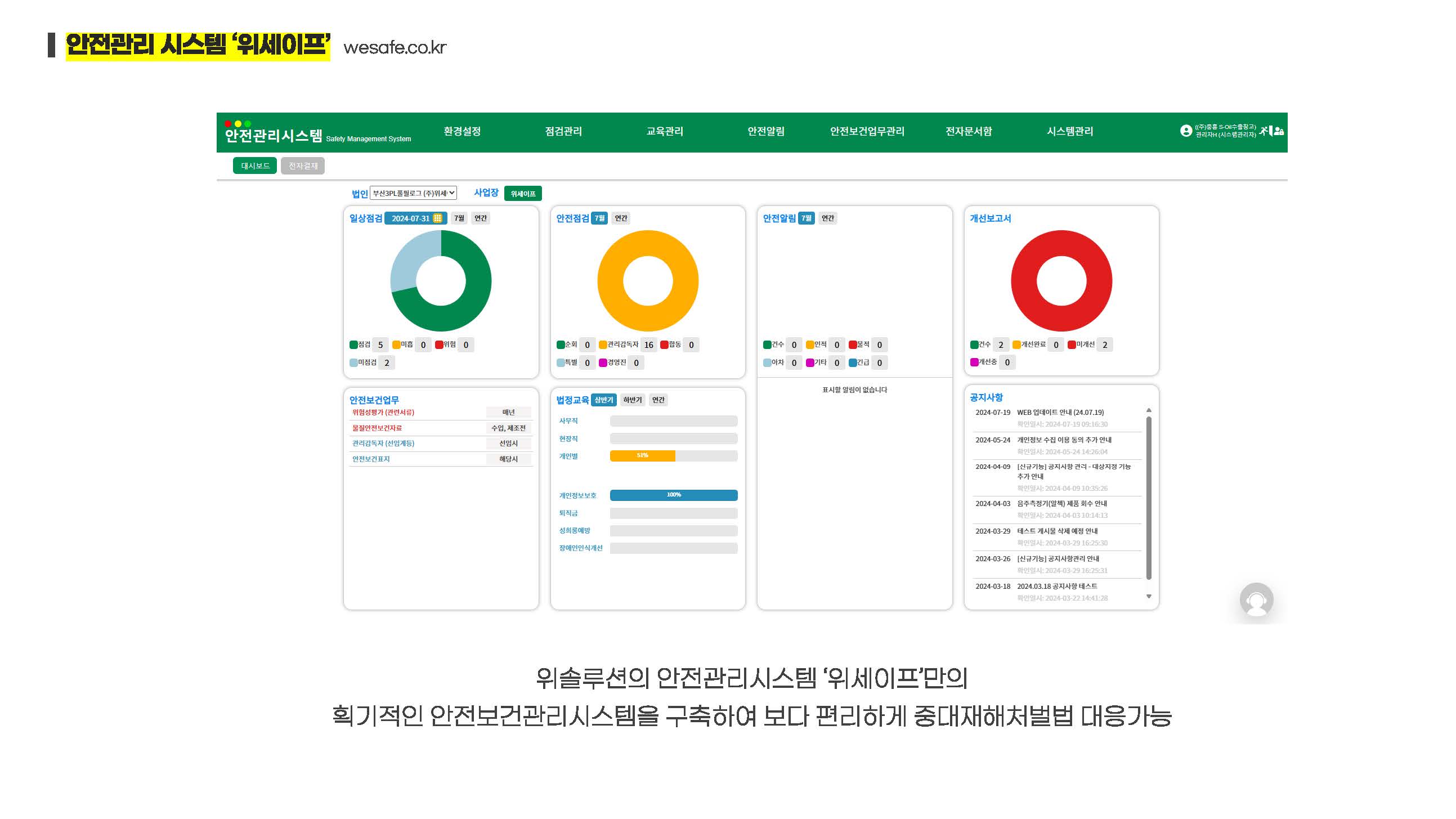Image resolution: width=1456 pixels, height=819 pixels.
Task: Click the 장애인인식개선 training label
Action: 580,548
